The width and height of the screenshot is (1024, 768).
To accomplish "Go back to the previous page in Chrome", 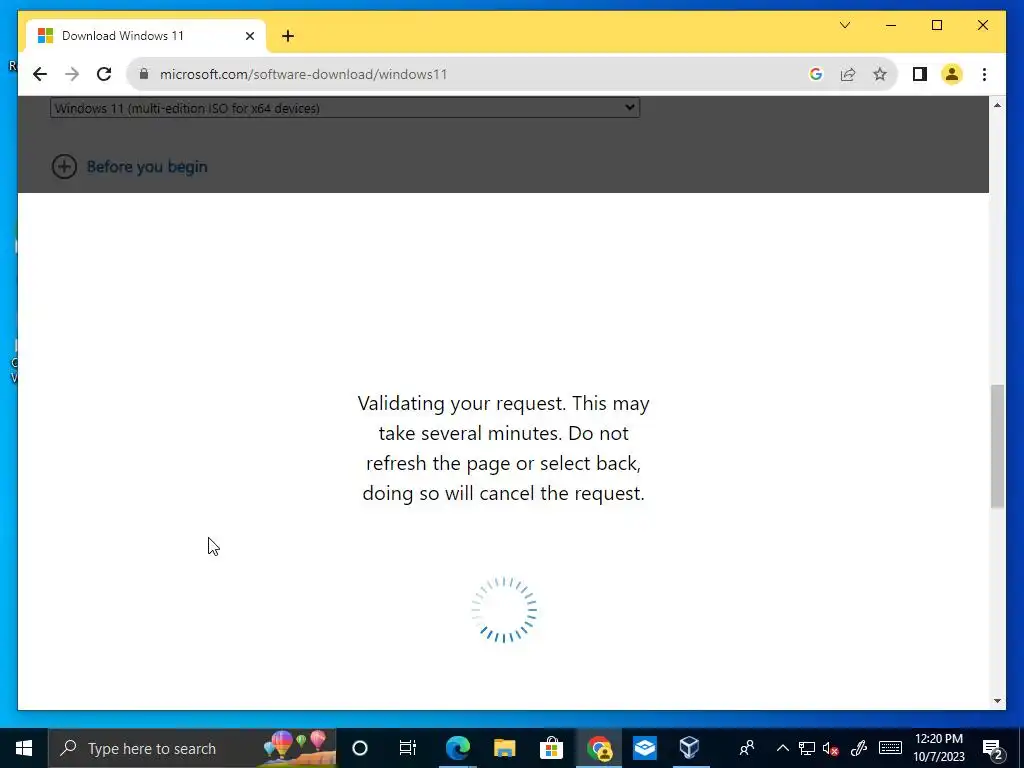I will point(40,74).
